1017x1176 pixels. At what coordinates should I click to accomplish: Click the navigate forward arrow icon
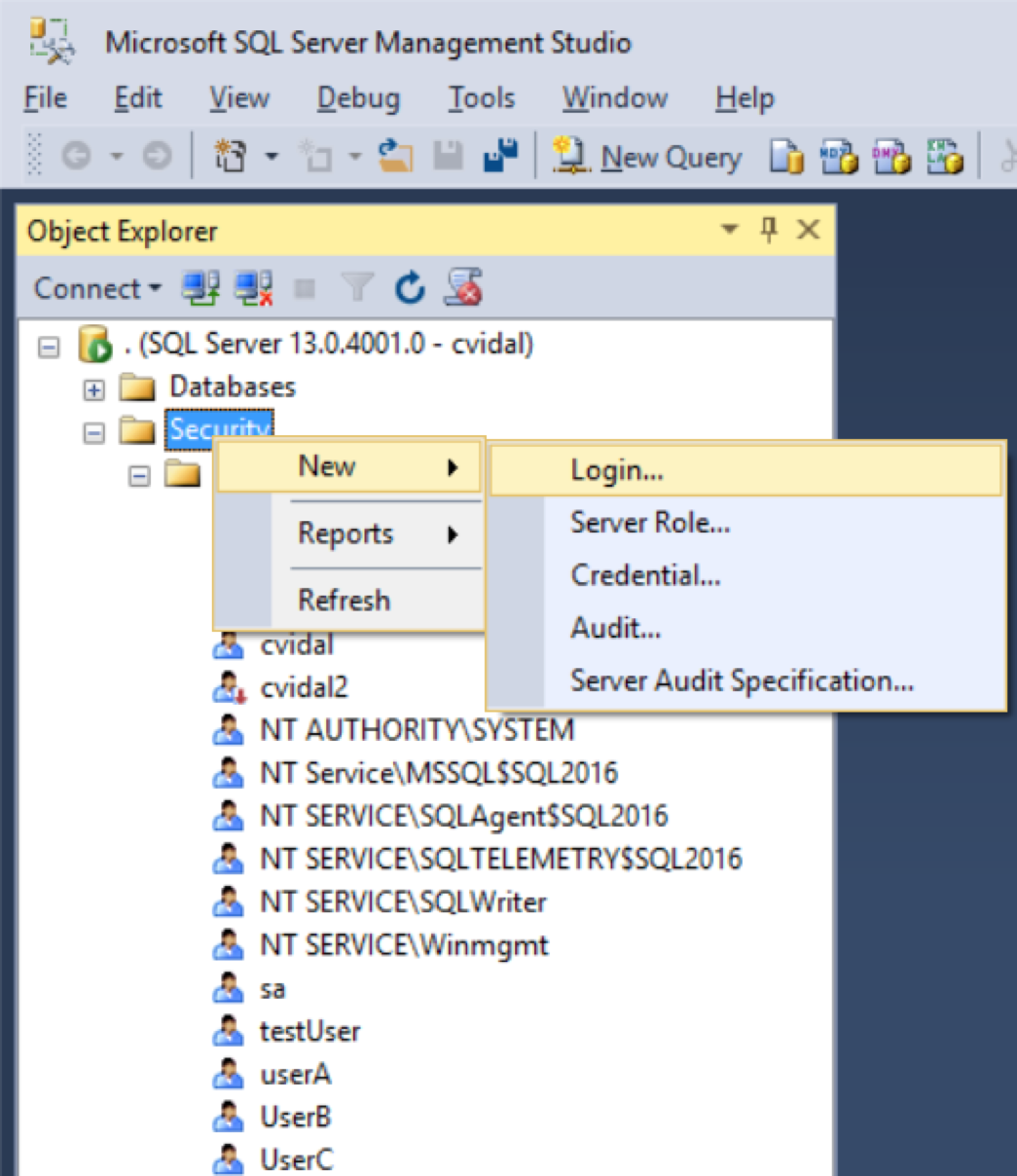coord(157,156)
